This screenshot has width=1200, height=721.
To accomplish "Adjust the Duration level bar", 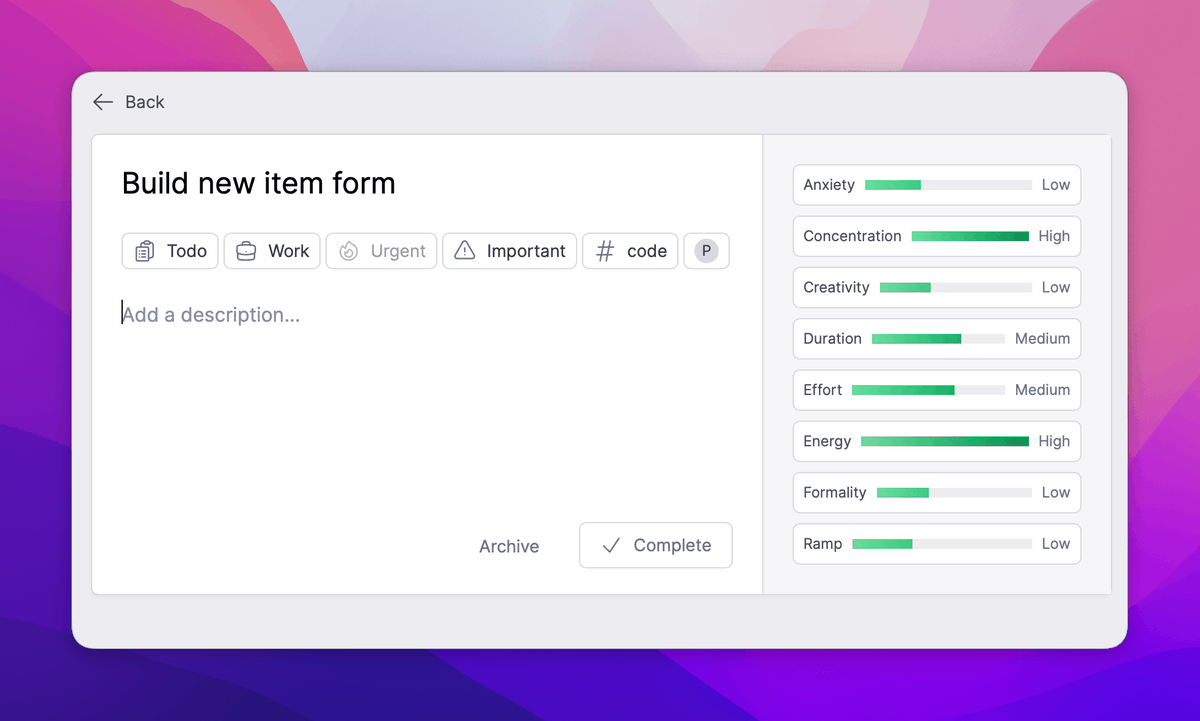I will [x=938, y=339].
